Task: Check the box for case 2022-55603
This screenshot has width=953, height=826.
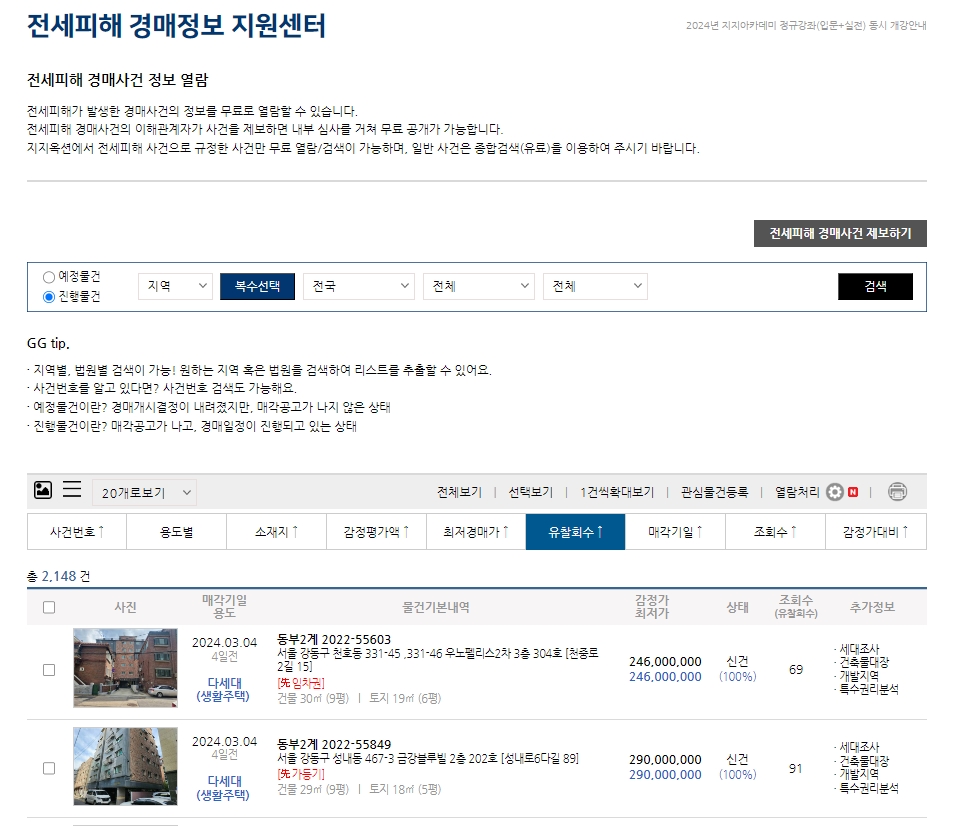Action: coord(47,668)
